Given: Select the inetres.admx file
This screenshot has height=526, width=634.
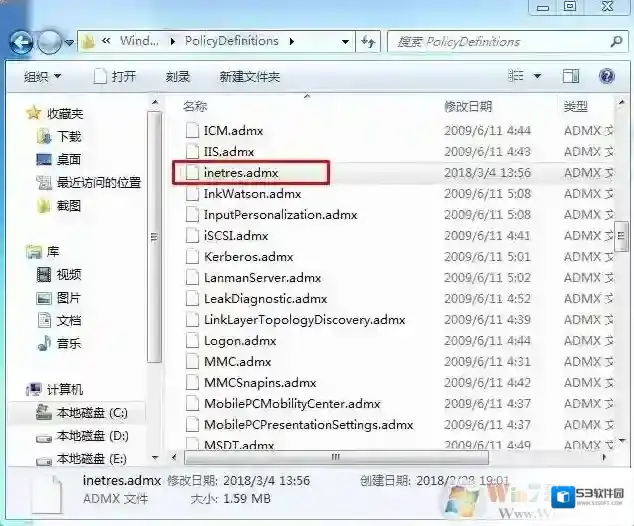Looking at the screenshot, I should (x=240, y=173).
